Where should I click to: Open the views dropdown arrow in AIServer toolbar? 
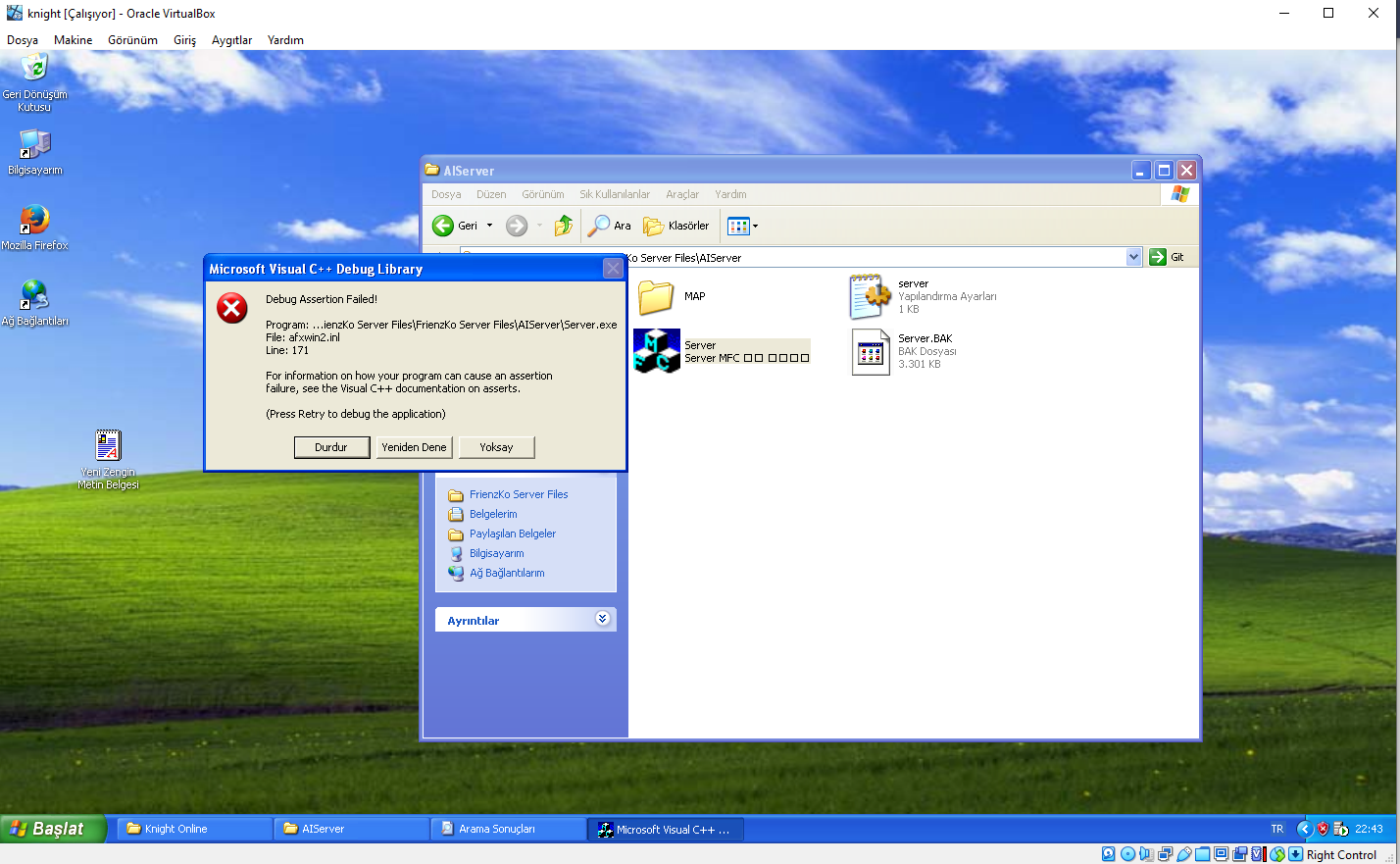(755, 226)
